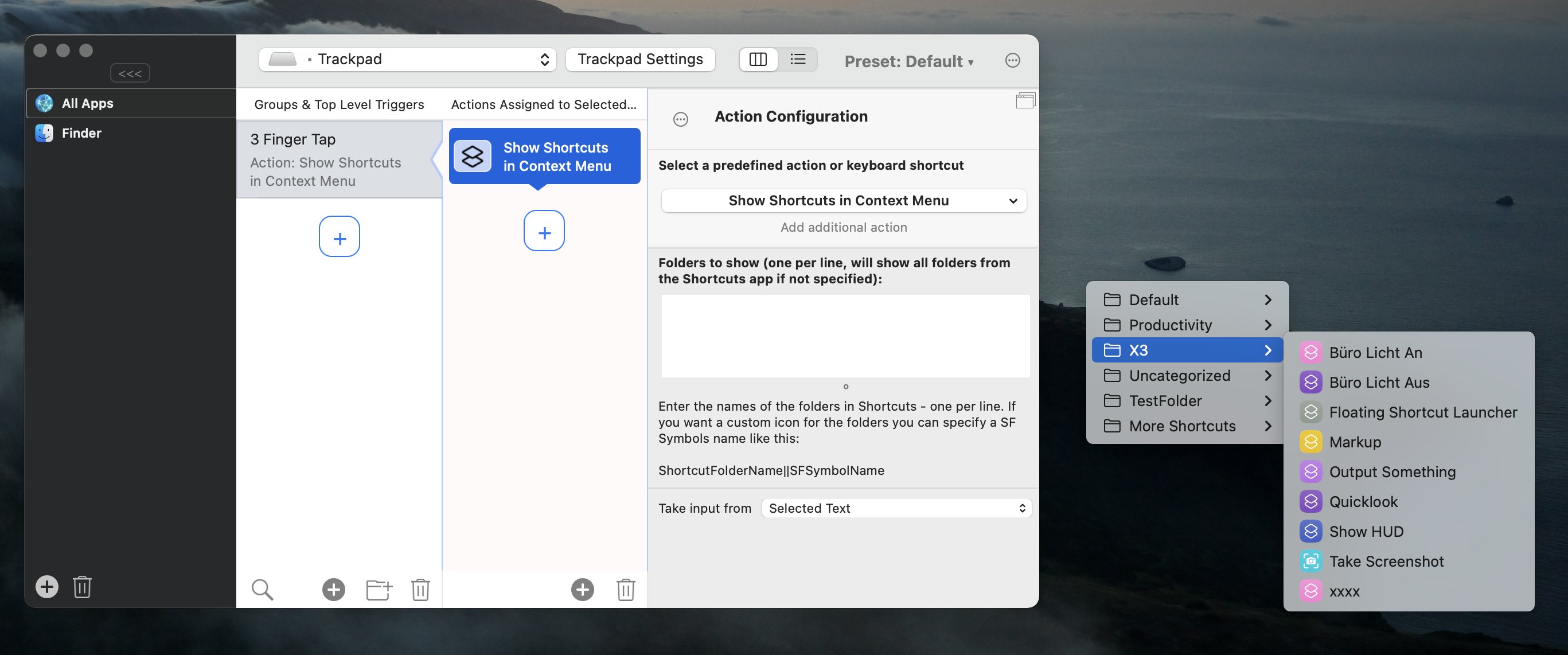Click the Take Screenshot camera icon

pyautogui.click(x=1310, y=562)
